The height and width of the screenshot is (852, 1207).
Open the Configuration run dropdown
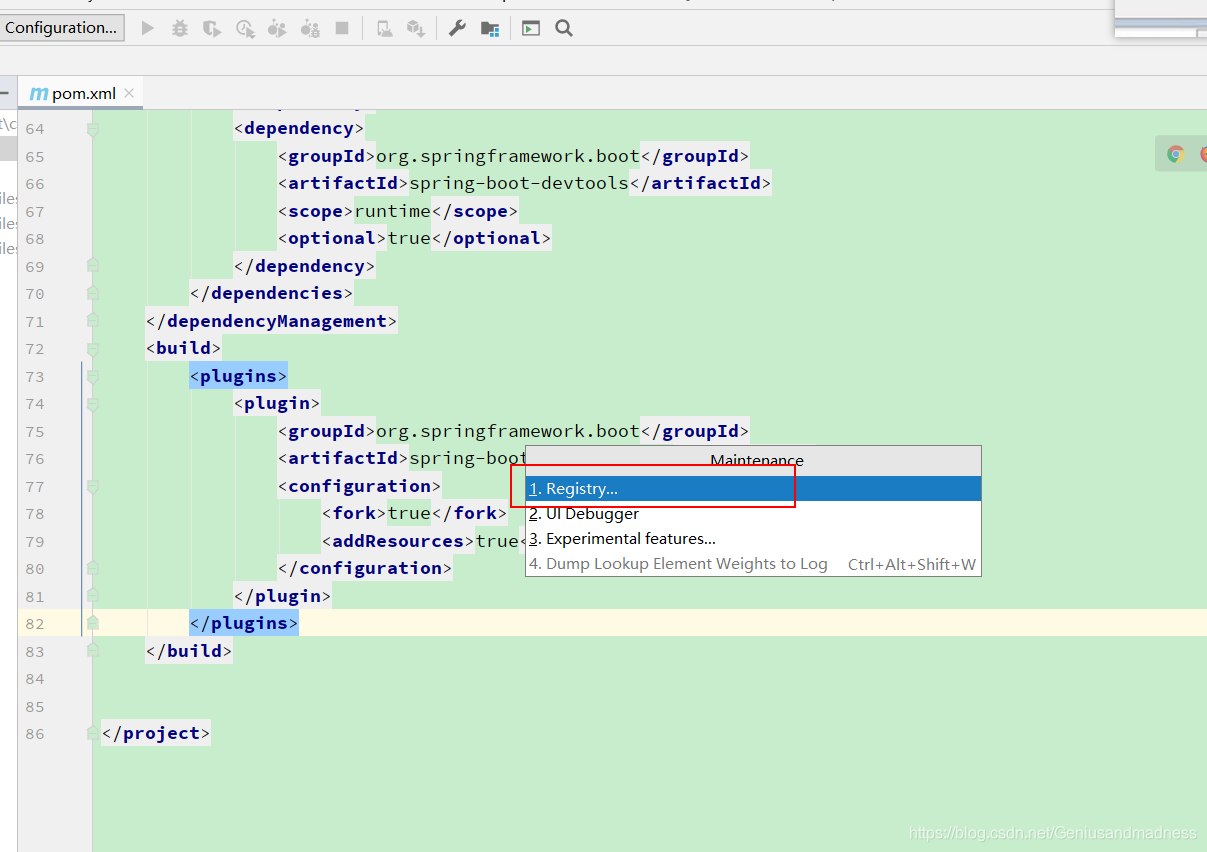point(62,27)
